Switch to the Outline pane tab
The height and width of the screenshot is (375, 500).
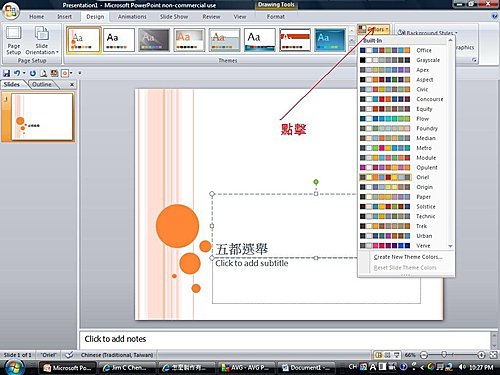pyautogui.click(x=42, y=84)
